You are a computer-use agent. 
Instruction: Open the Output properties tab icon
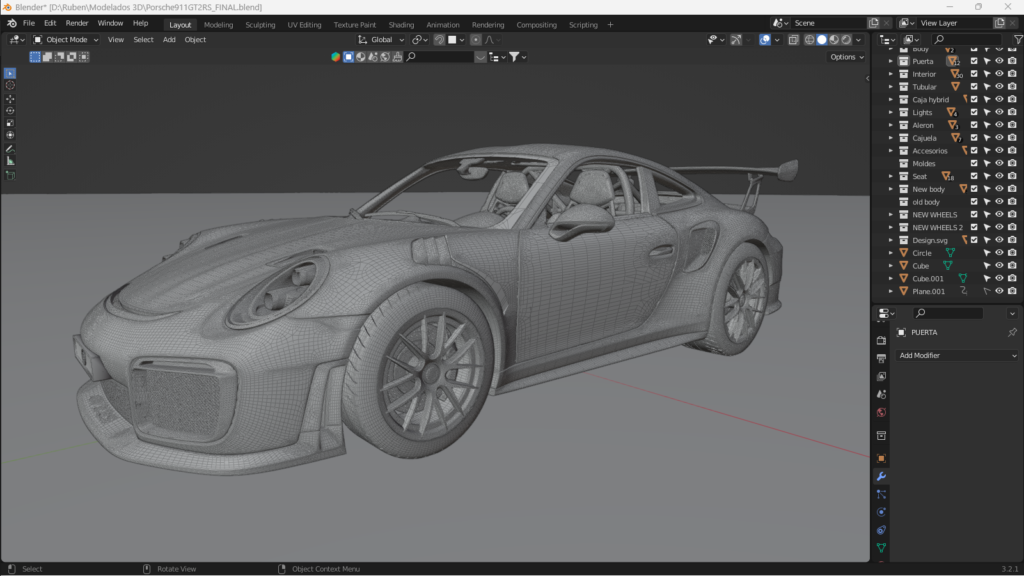click(x=881, y=359)
